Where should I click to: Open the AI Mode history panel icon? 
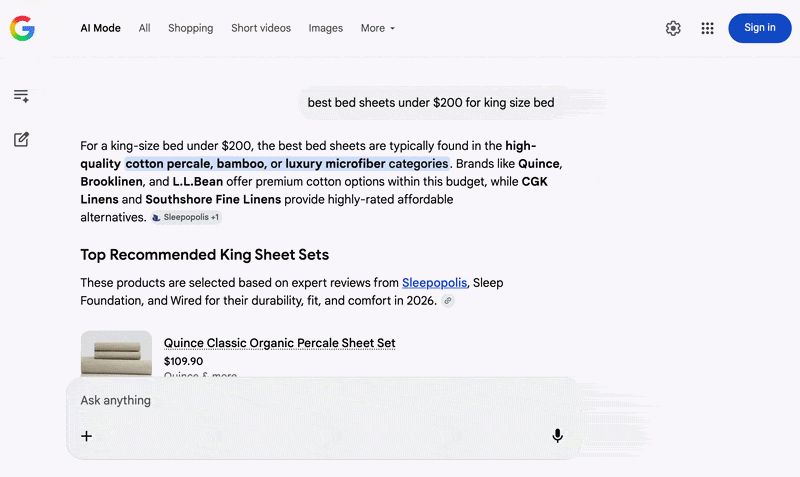tap(21, 96)
